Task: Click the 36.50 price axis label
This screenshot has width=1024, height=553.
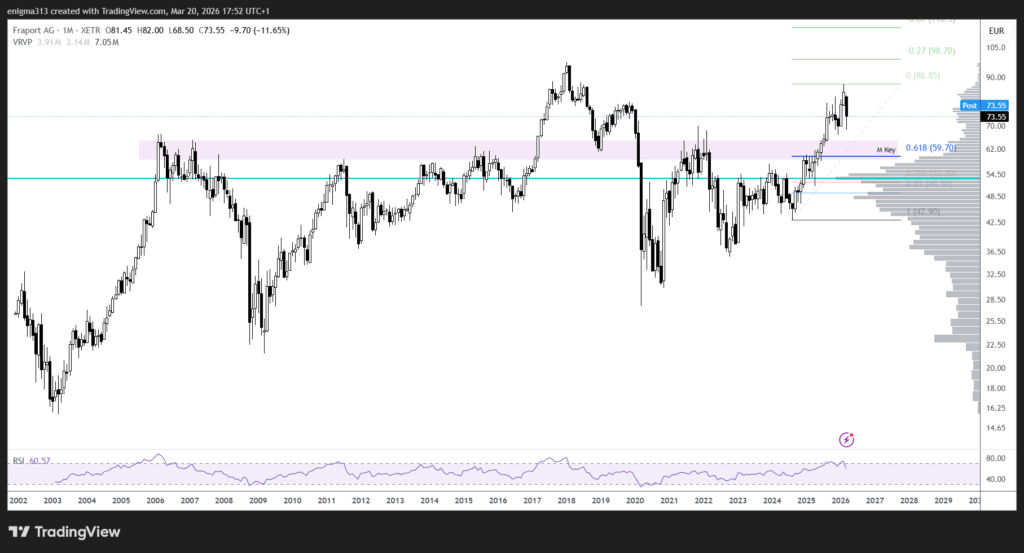Action: pos(995,252)
